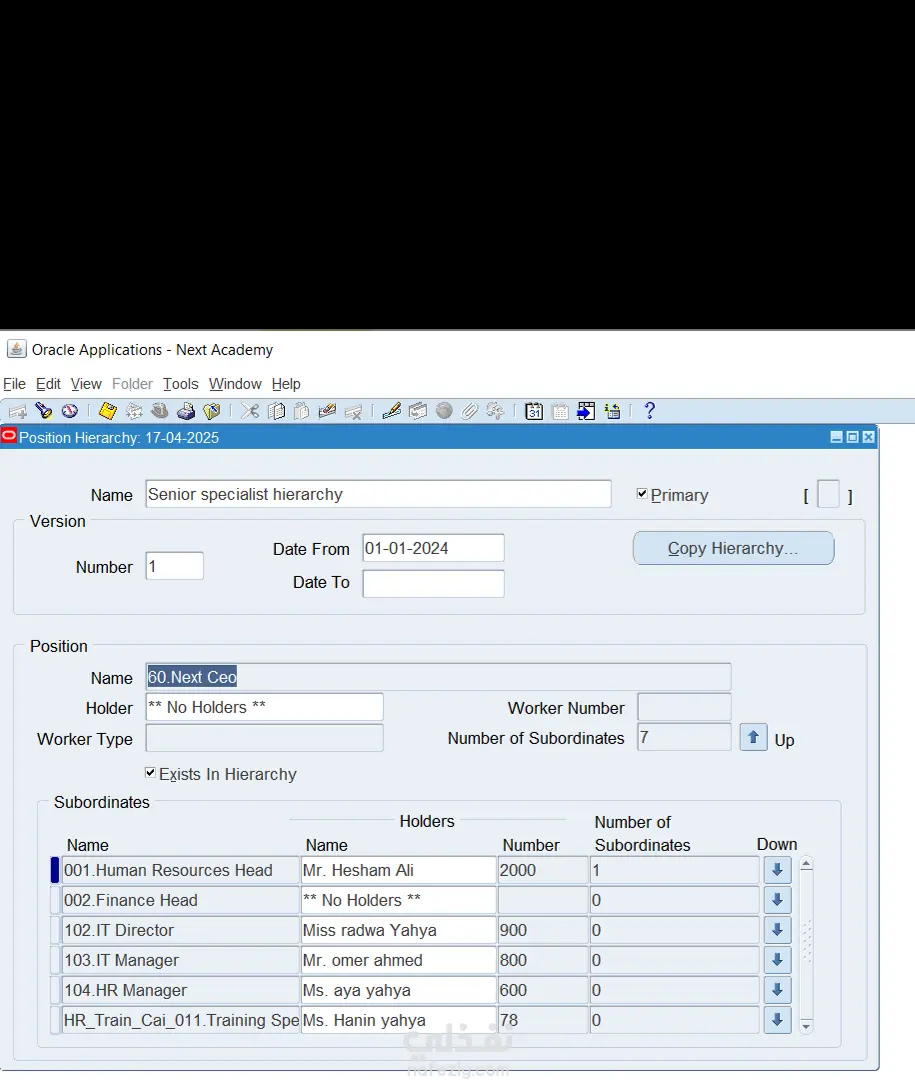Click Down arrow for Ms. Hanin yahya row

[777, 1019]
